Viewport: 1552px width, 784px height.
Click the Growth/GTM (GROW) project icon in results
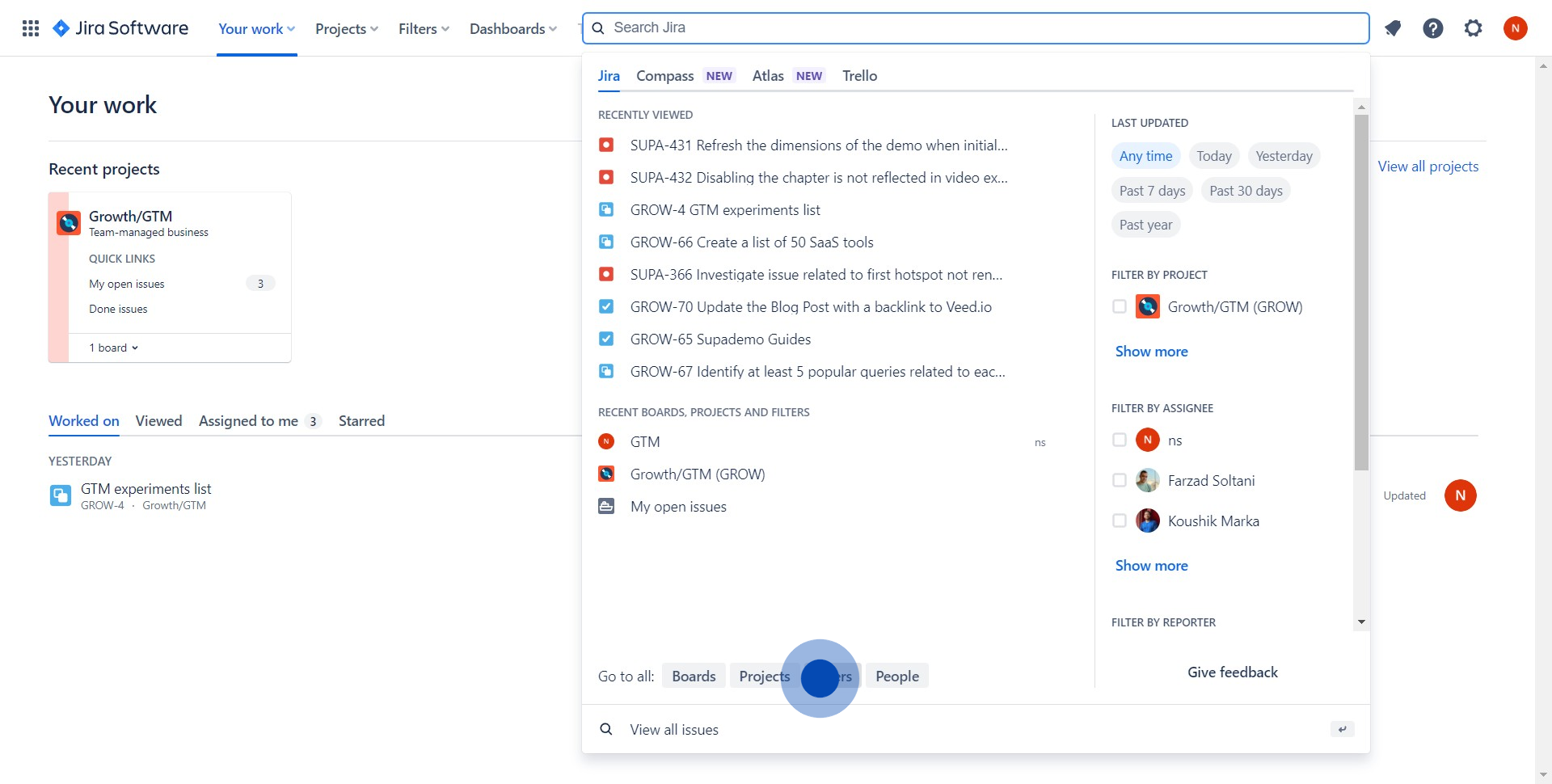coord(606,474)
